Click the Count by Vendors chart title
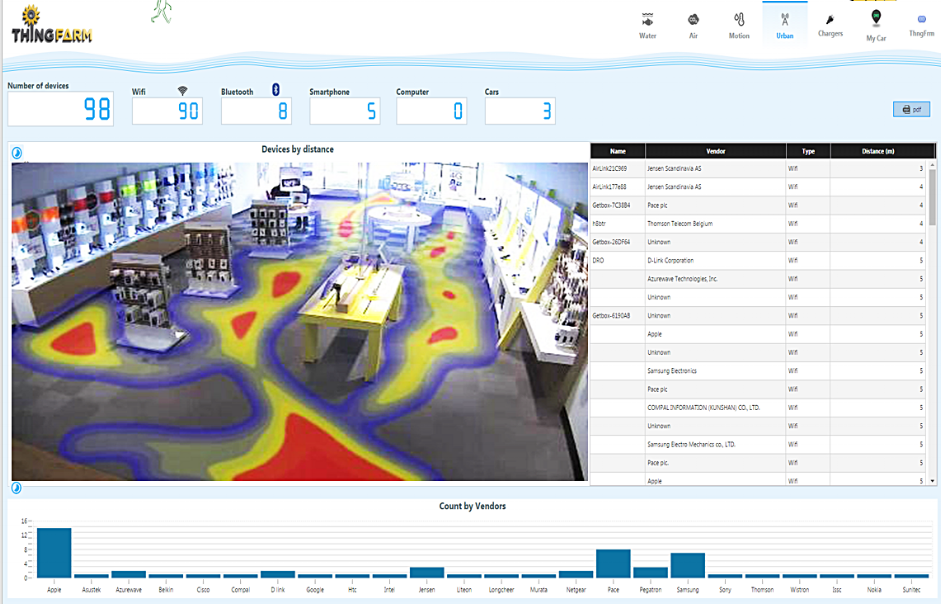Screen dimensions: 941x604 [472, 506]
